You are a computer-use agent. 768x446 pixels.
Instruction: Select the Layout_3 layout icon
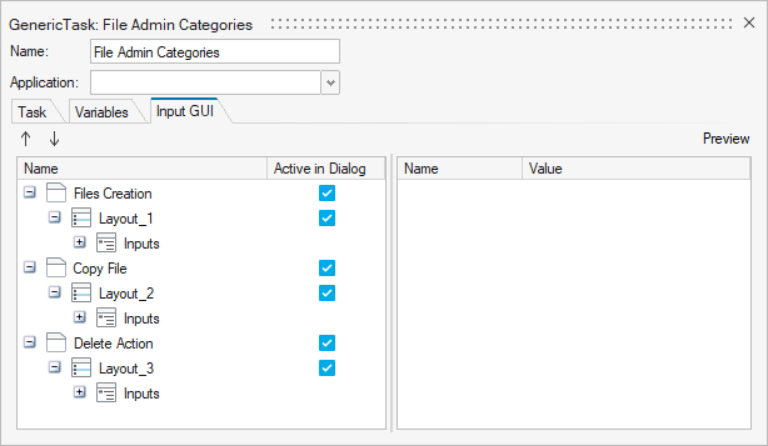tap(81, 368)
